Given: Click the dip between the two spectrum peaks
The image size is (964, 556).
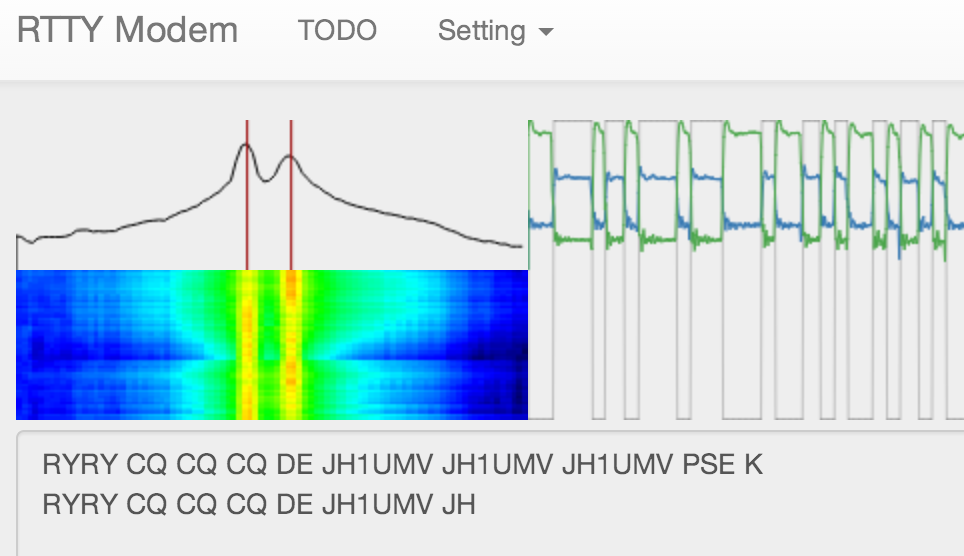Looking at the screenshot, I should [x=267, y=180].
